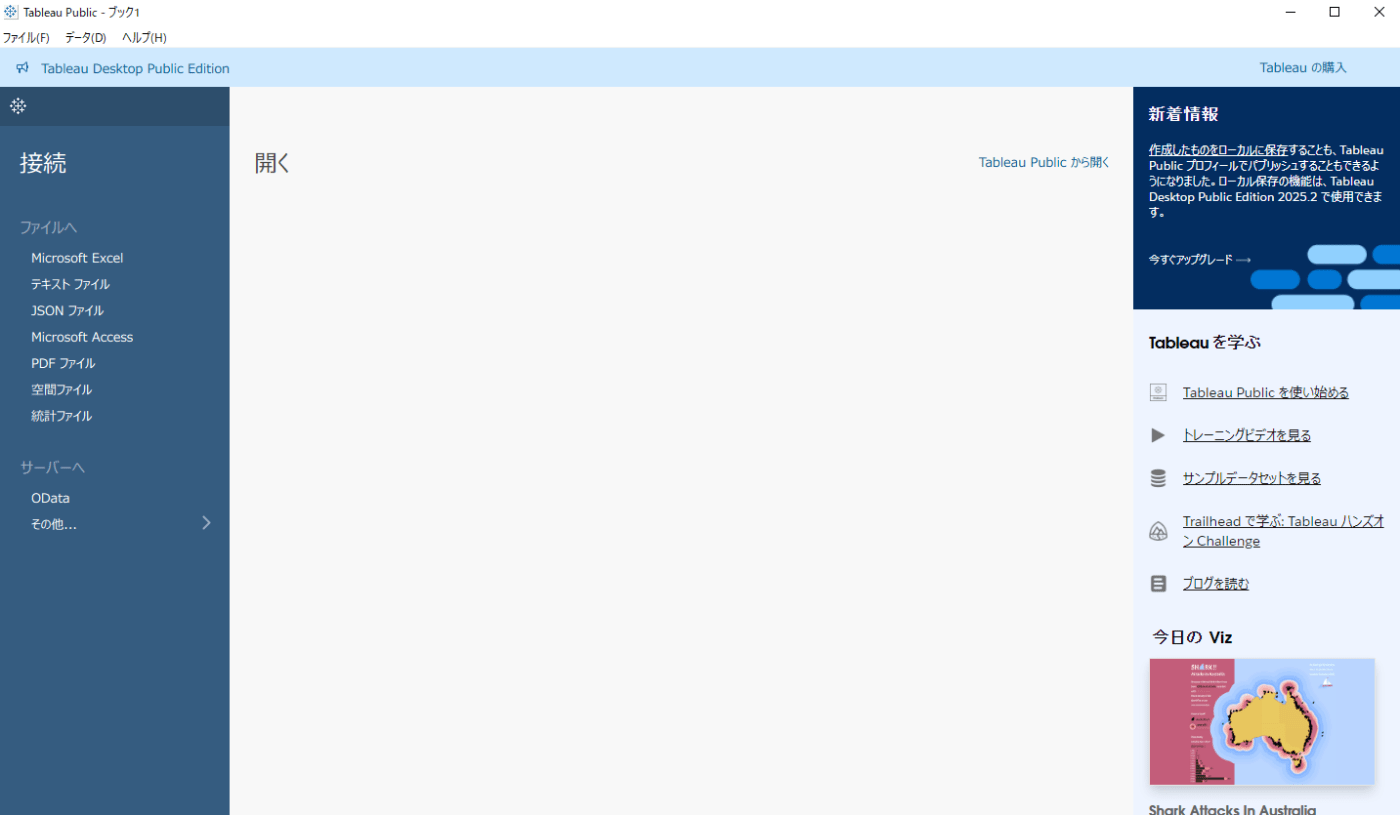Click the database icon beside サンプルデータセットを見る

click(1158, 478)
